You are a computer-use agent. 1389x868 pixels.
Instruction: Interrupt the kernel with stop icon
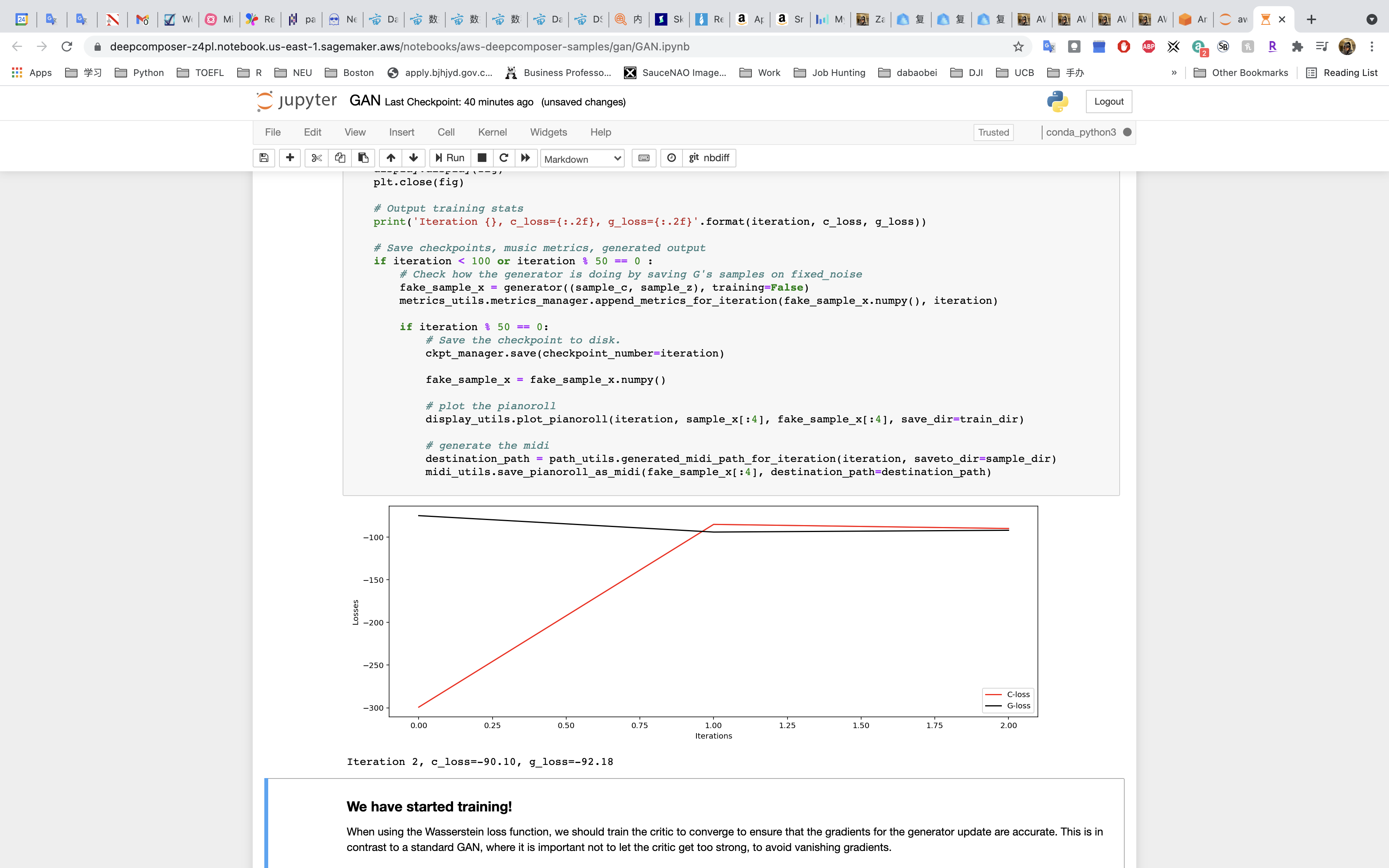(482, 158)
